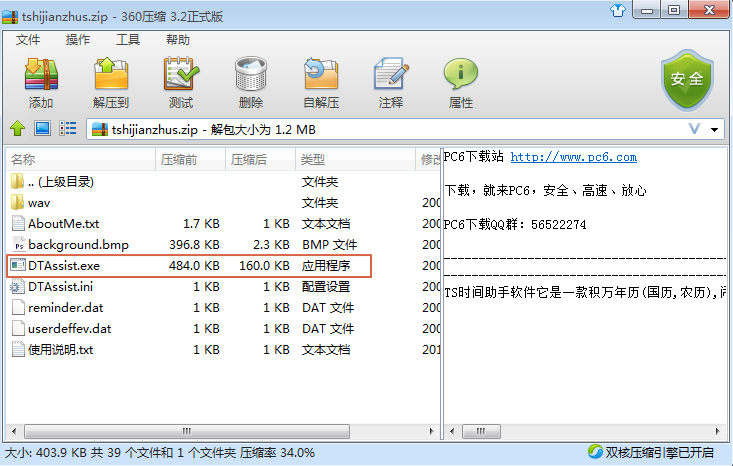733x466 pixels.
Task: Select the 'DTAssist.ini' file name
Action: 60,287
